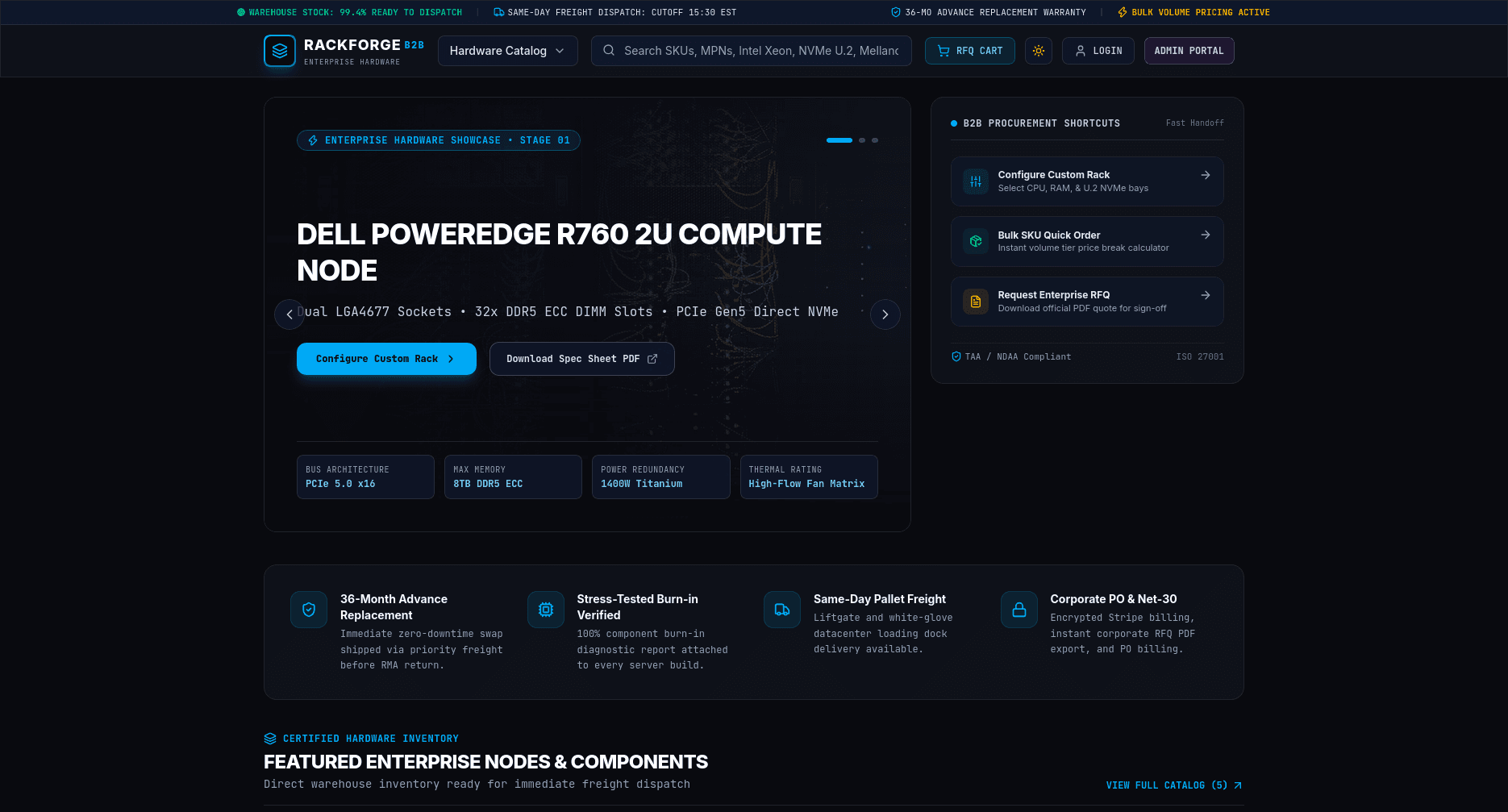1508x812 pixels.
Task: Open View Full Catalog (5) link
Action: pos(1174,785)
